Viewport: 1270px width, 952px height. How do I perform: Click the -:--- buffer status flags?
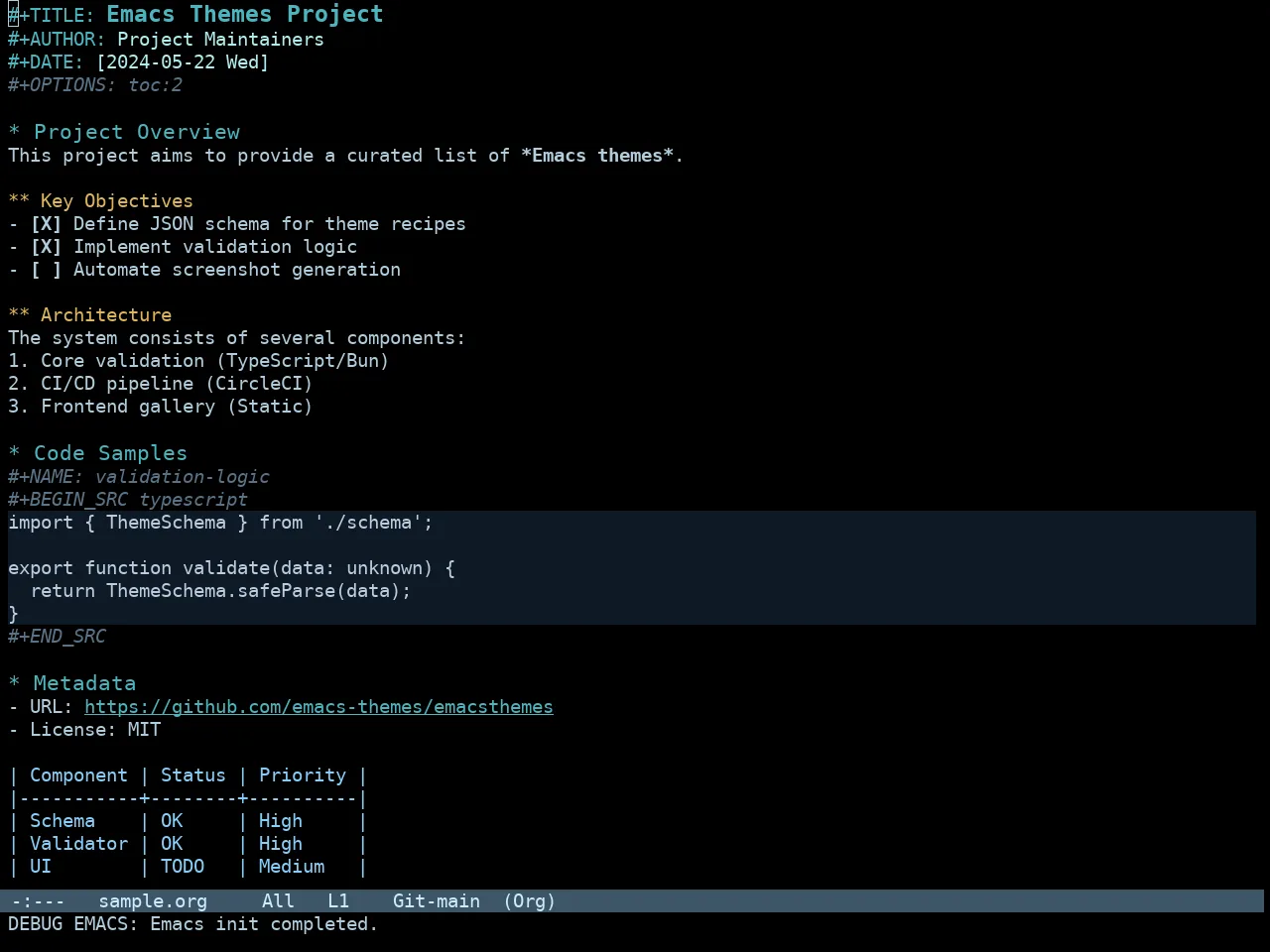click(38, 901)
